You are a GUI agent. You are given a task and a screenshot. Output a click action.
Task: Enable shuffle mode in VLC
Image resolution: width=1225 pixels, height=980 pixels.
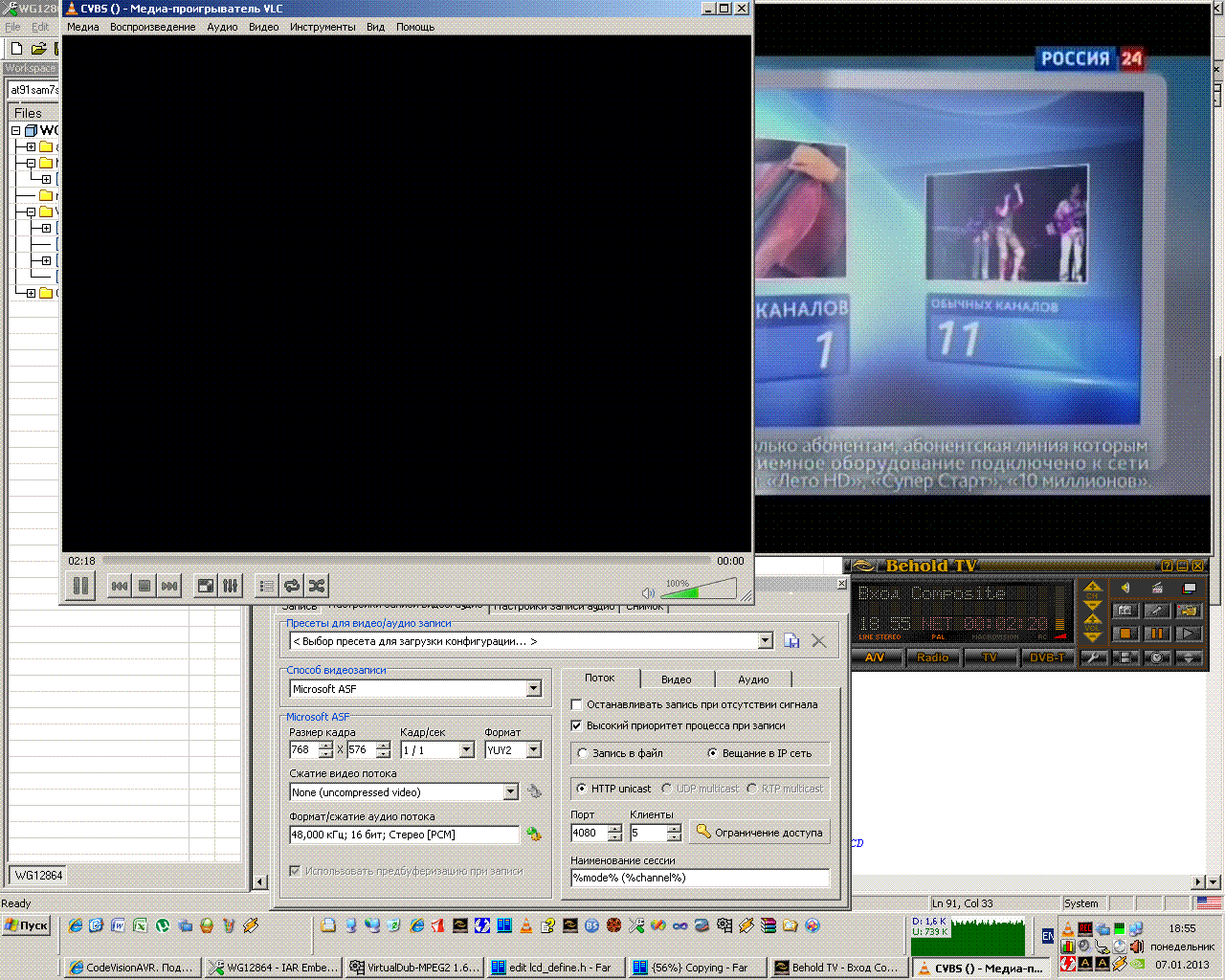[x=317, y=586]
